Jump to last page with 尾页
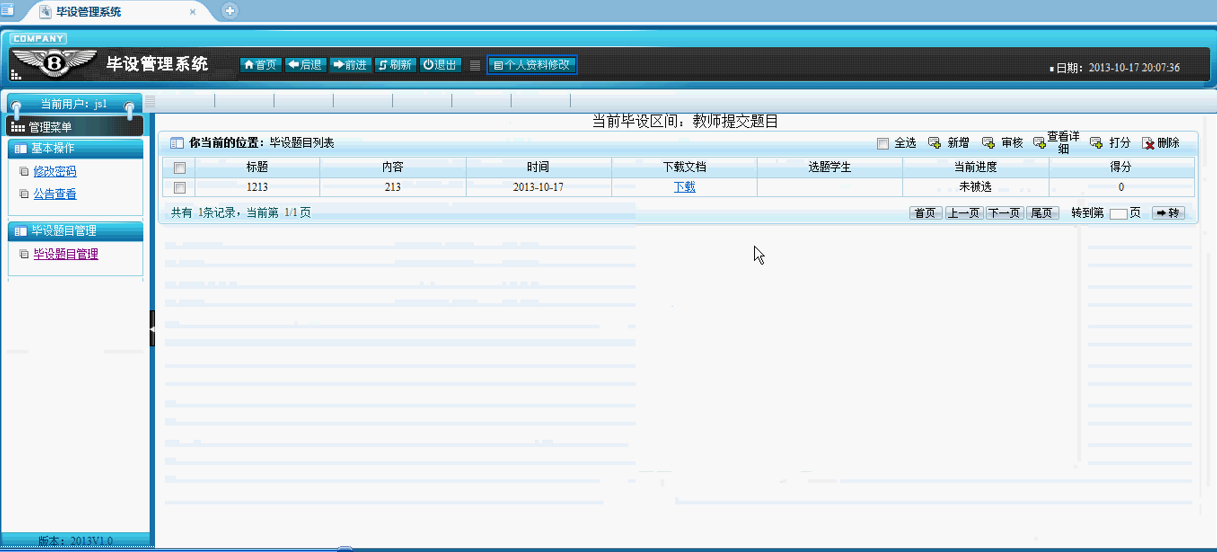The image size is (1217, 552). [1042, 213]
